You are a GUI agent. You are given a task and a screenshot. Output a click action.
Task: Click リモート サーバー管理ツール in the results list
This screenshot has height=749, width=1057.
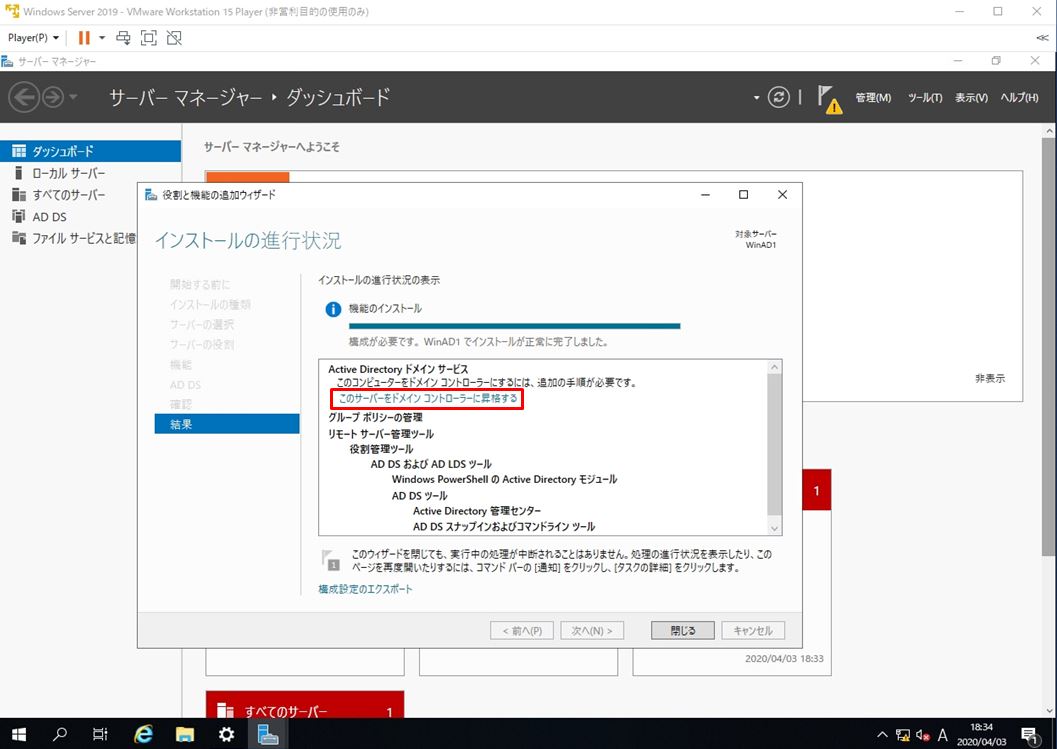(381, 434)
